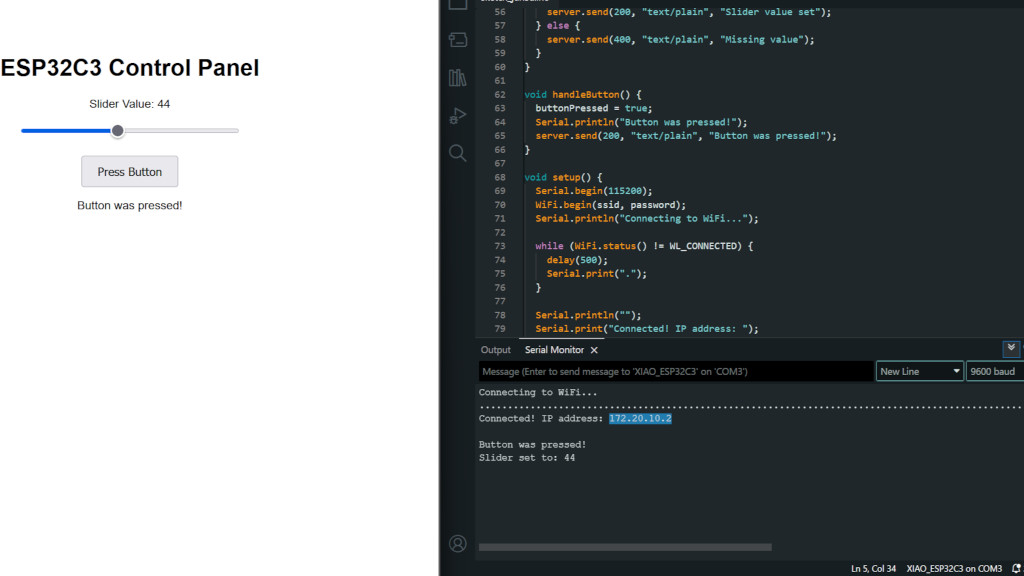Click highlighted IP address 172.20.10.2

(640, 419)
